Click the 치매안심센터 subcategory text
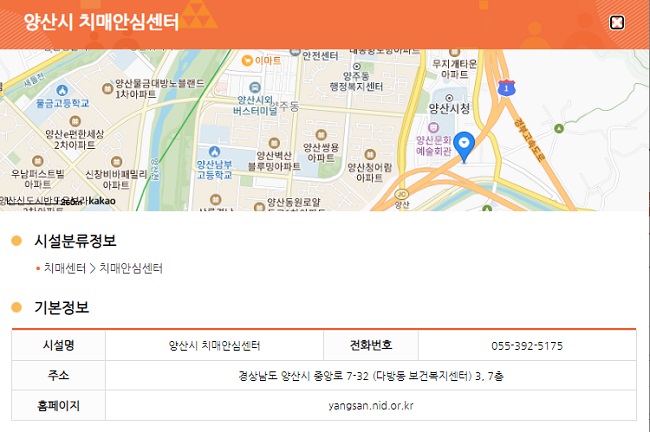The image size is (650, 432). click(x=131, y=268)
